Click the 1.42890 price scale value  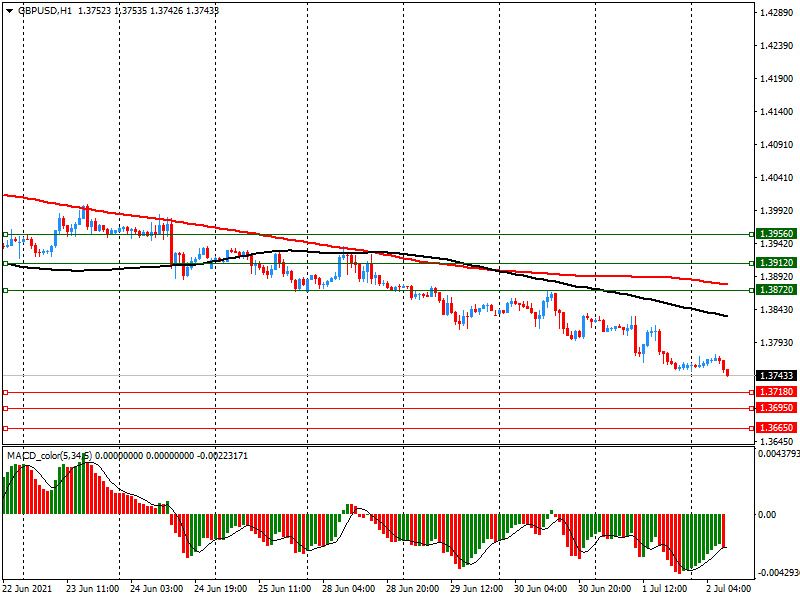pyautogui.click(x=776, y=13)
